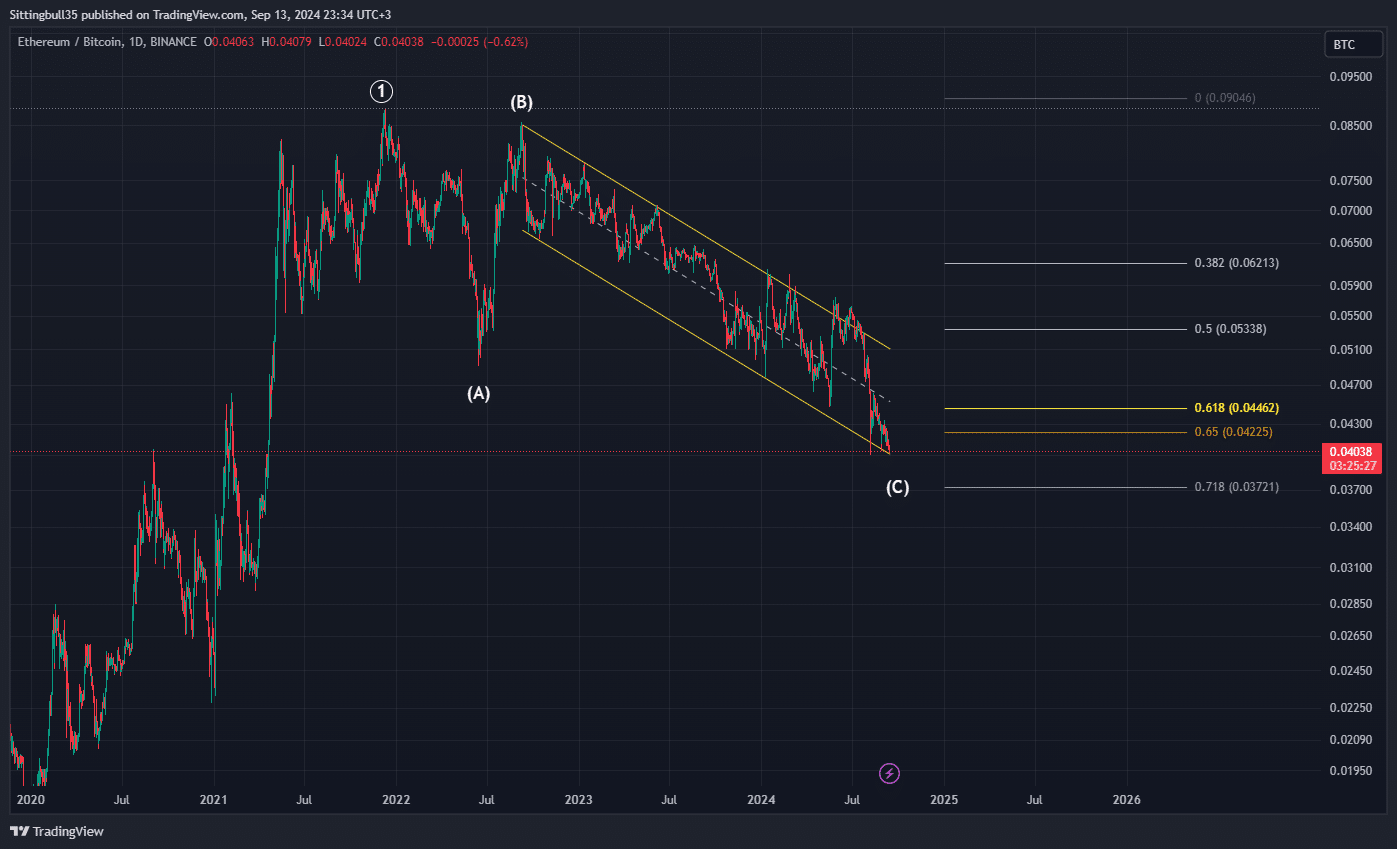Click price axis label 0.08500
1397x849 pixels.
pos(1351,126)
